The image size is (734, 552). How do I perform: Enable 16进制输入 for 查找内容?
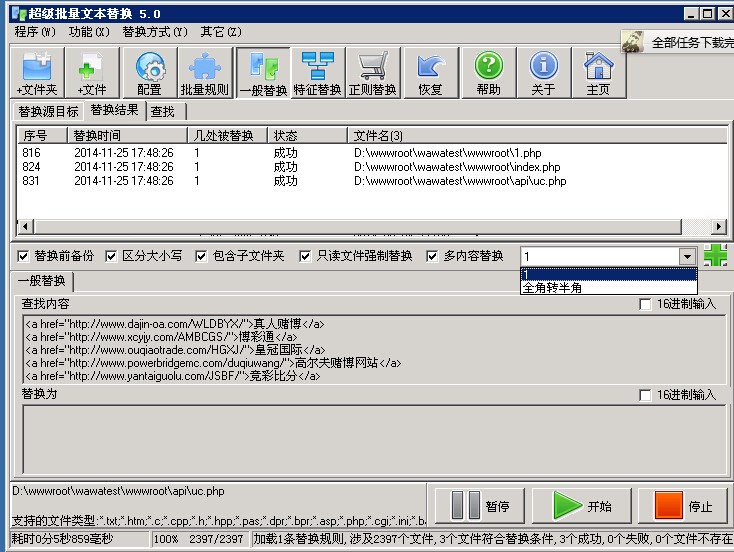(x=646, y=304)
